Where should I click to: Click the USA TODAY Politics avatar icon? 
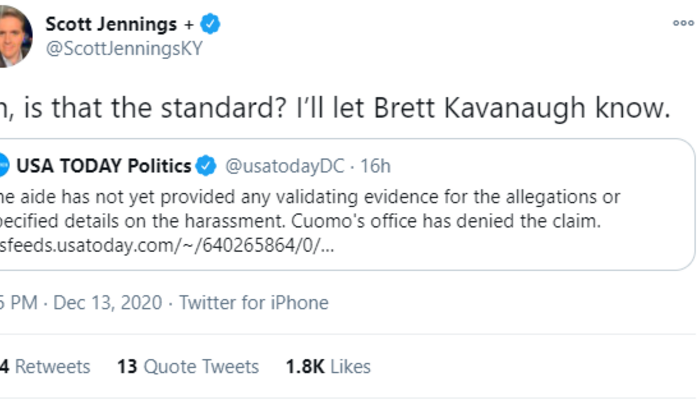point(5,164)
